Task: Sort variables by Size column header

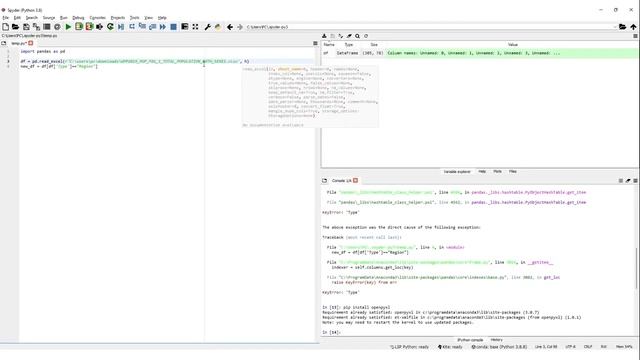Action: point(374,44)
